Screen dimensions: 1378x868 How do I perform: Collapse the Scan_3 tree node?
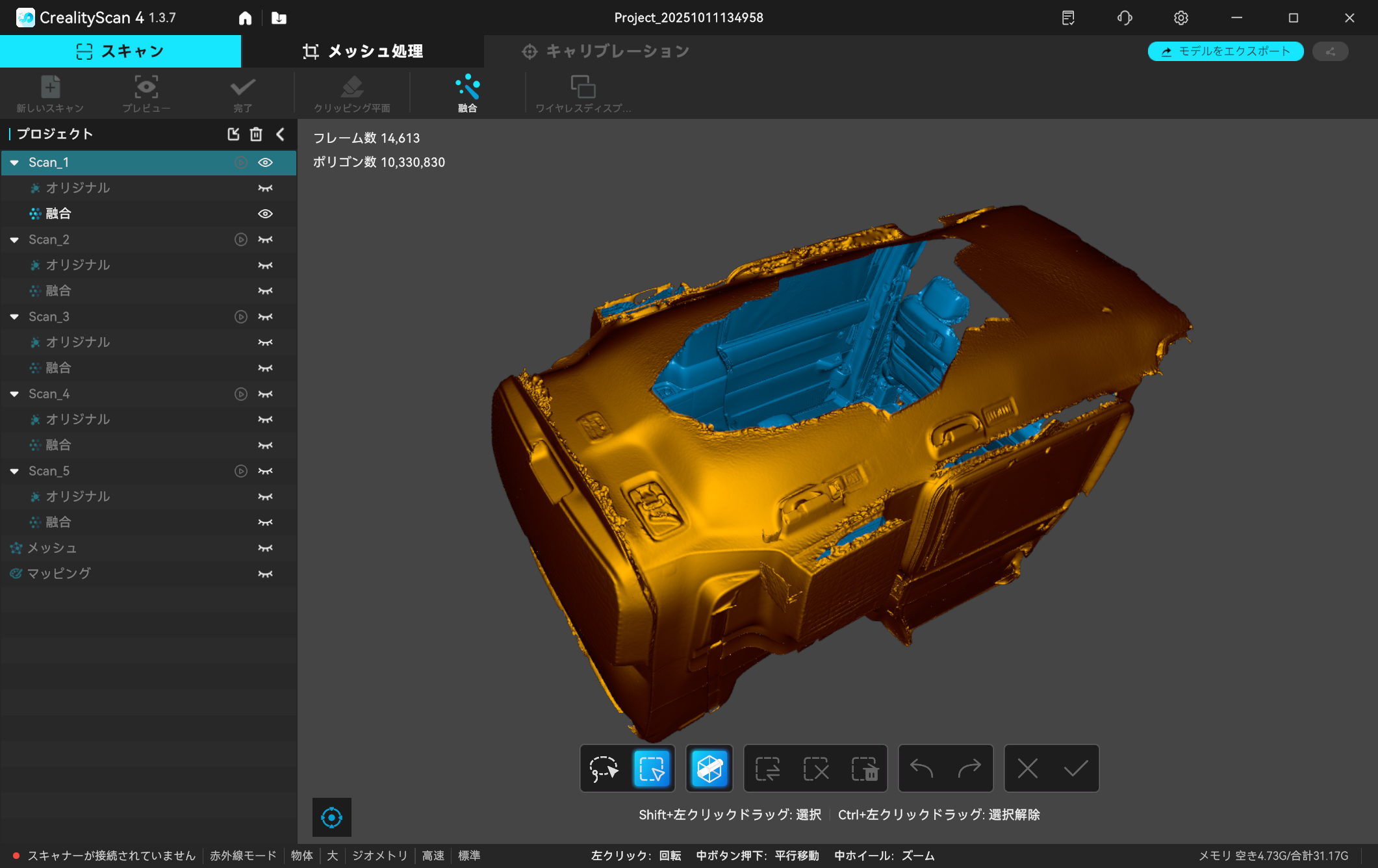tap(14, 317)
